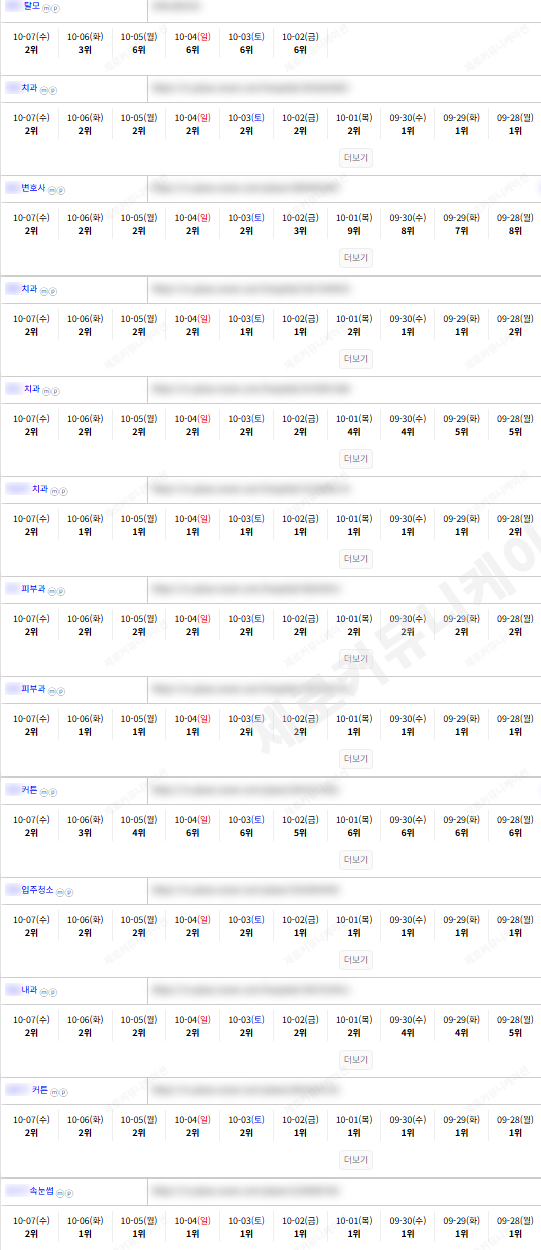Open the 변호사 keyword link
Image resolution: width=541 pixels, height=1250 pixels.
point(35,188)
